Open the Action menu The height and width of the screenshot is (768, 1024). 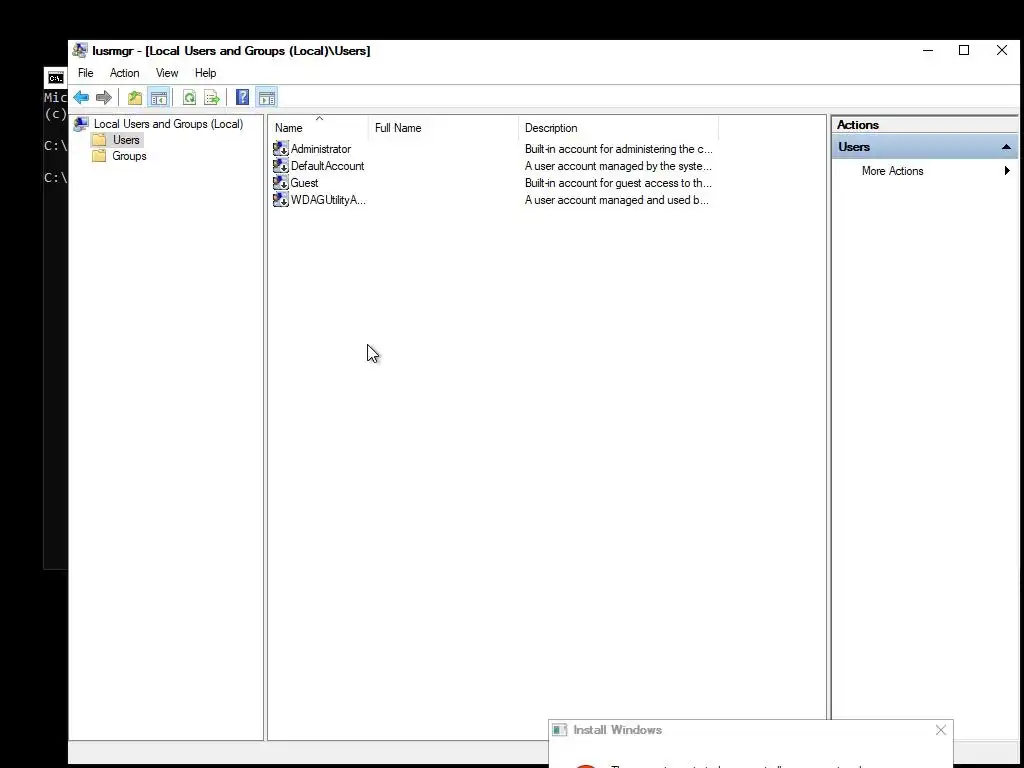click(124, 73)
